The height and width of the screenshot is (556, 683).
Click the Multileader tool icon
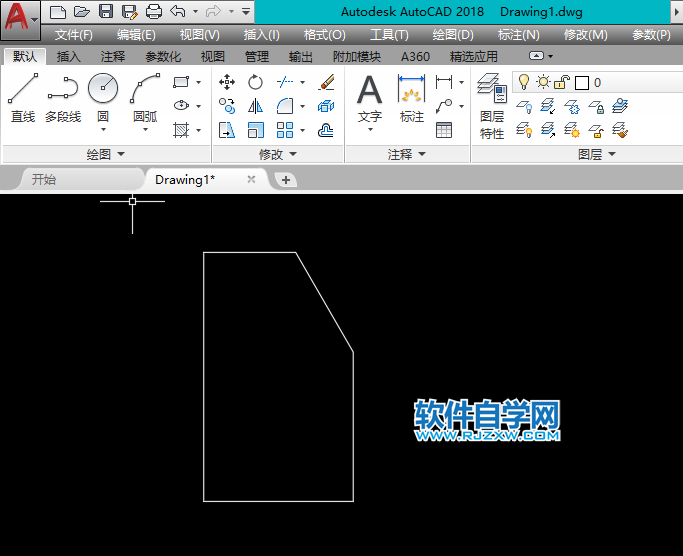coord(444,106)
